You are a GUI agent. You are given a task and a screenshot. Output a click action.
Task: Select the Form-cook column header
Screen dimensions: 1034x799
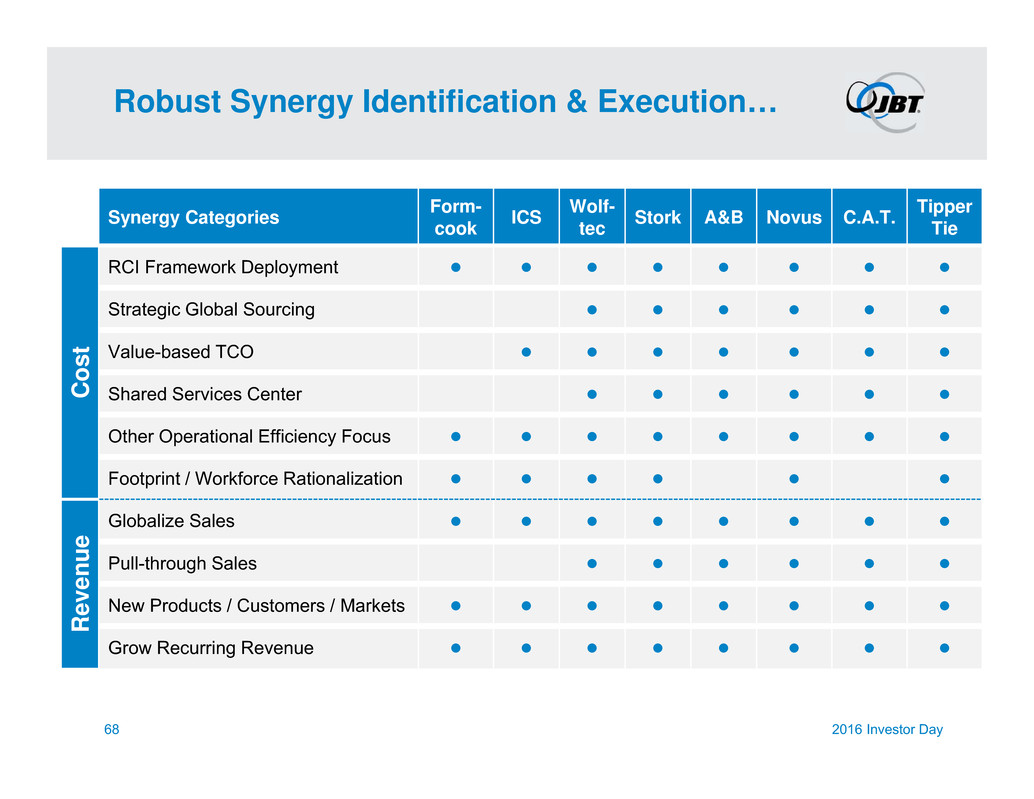pyautogui.click(x=455, y=217)
